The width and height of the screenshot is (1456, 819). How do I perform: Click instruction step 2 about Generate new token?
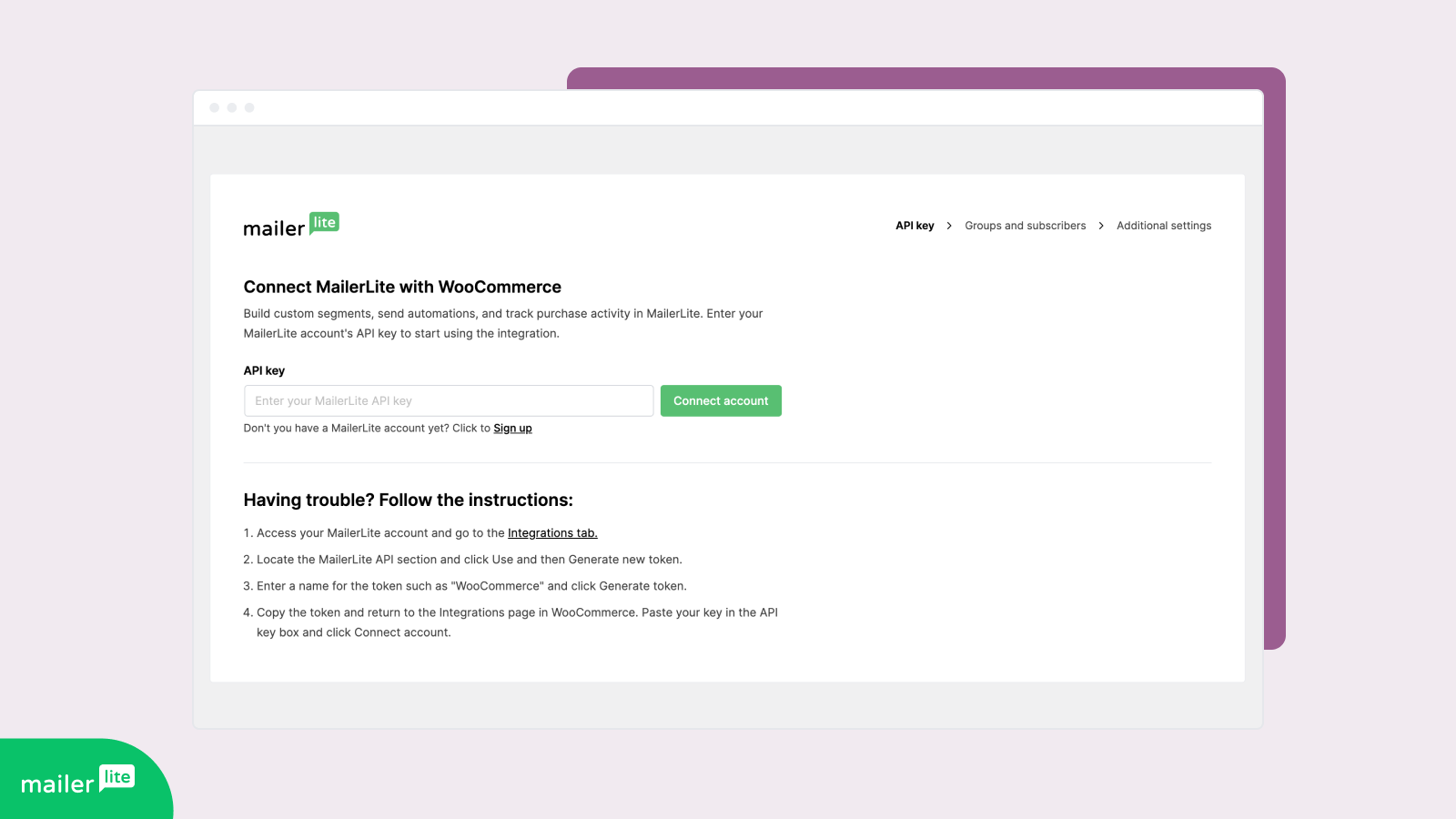[462, 560]
